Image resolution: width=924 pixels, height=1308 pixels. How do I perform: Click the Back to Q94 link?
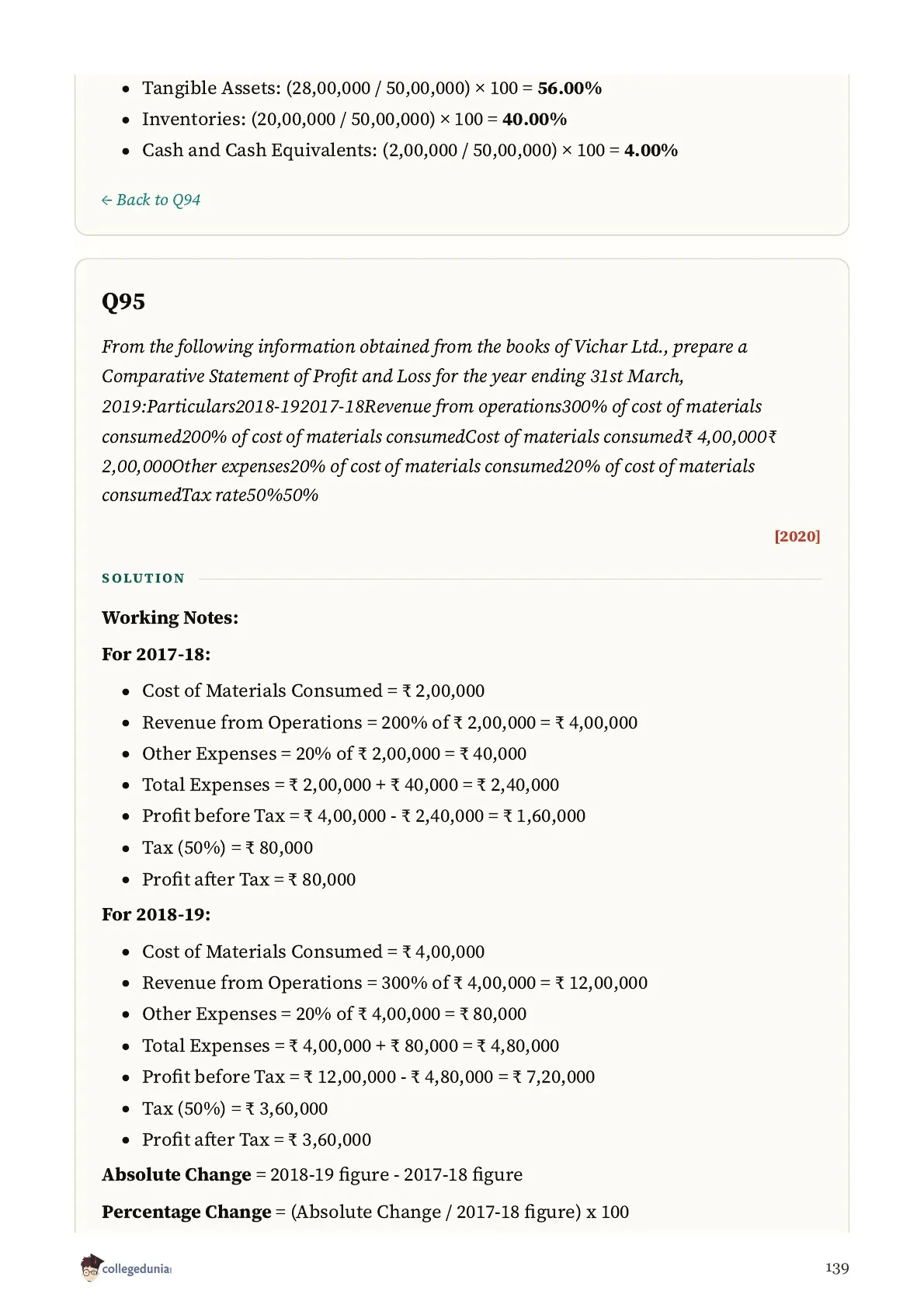click(x=151, y=200)
